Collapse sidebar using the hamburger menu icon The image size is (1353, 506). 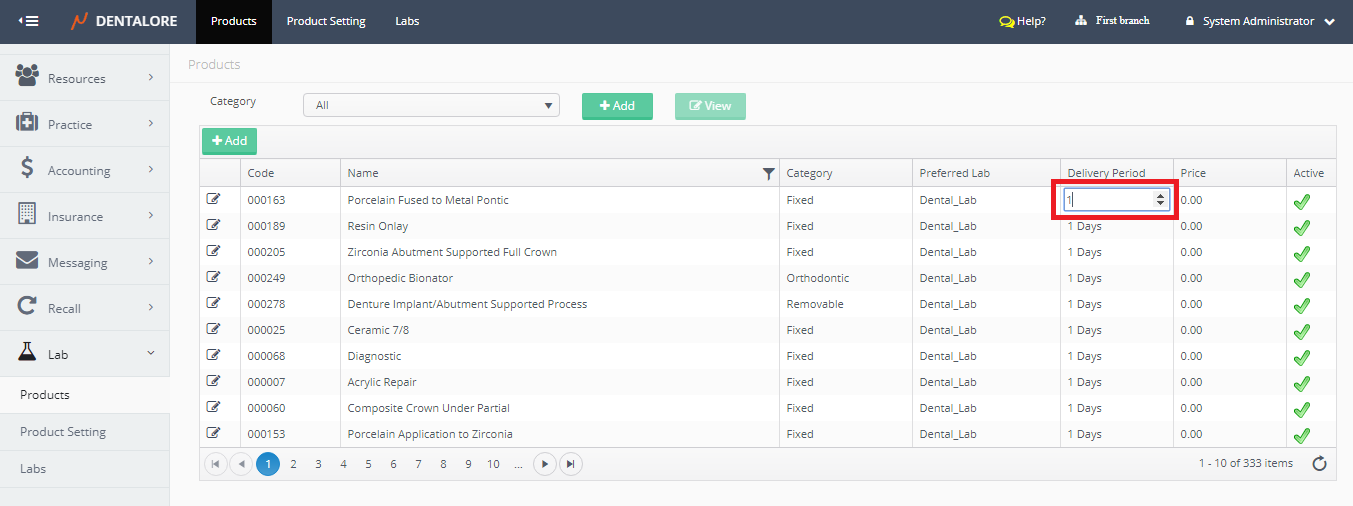click(x=29, y=21)
